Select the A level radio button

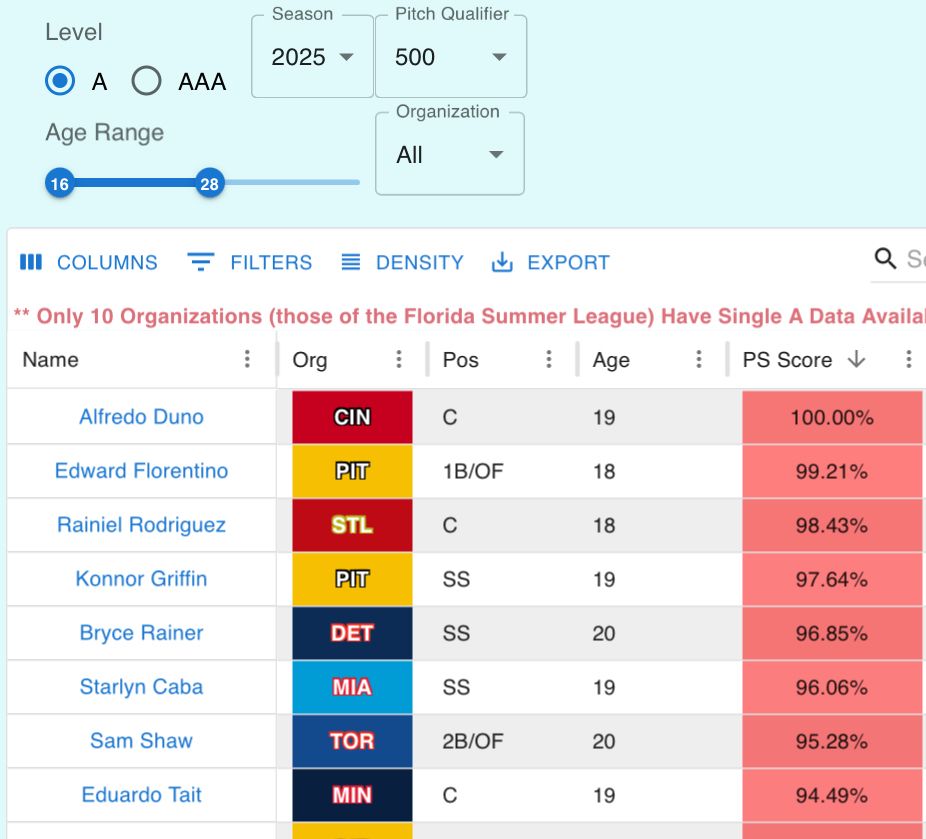click(x=60, y=80)
